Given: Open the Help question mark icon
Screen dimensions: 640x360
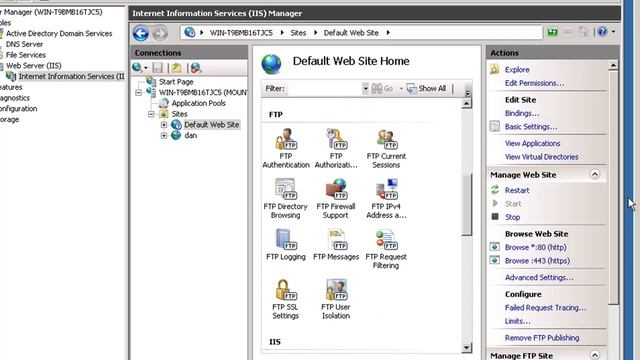Looking at the screenshot, I should tap(602, 32).
